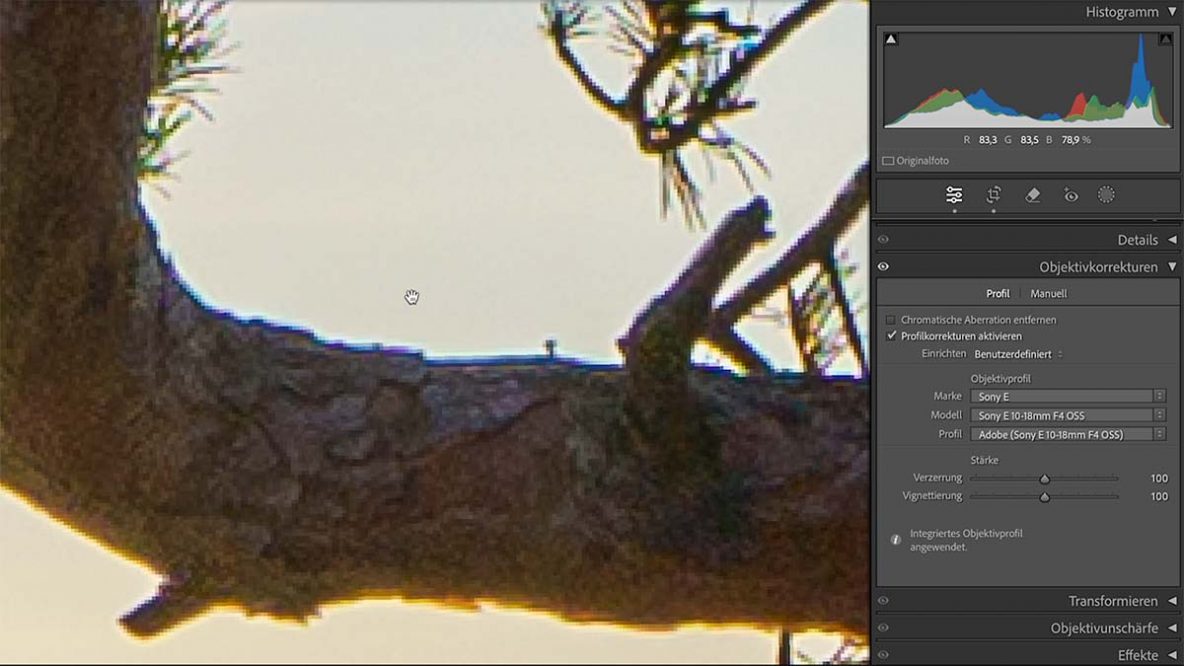Open Einrichten Benutzerdefiniert setup menu
Viewport: 1184px width, 666px height.
click(1018, 354)
